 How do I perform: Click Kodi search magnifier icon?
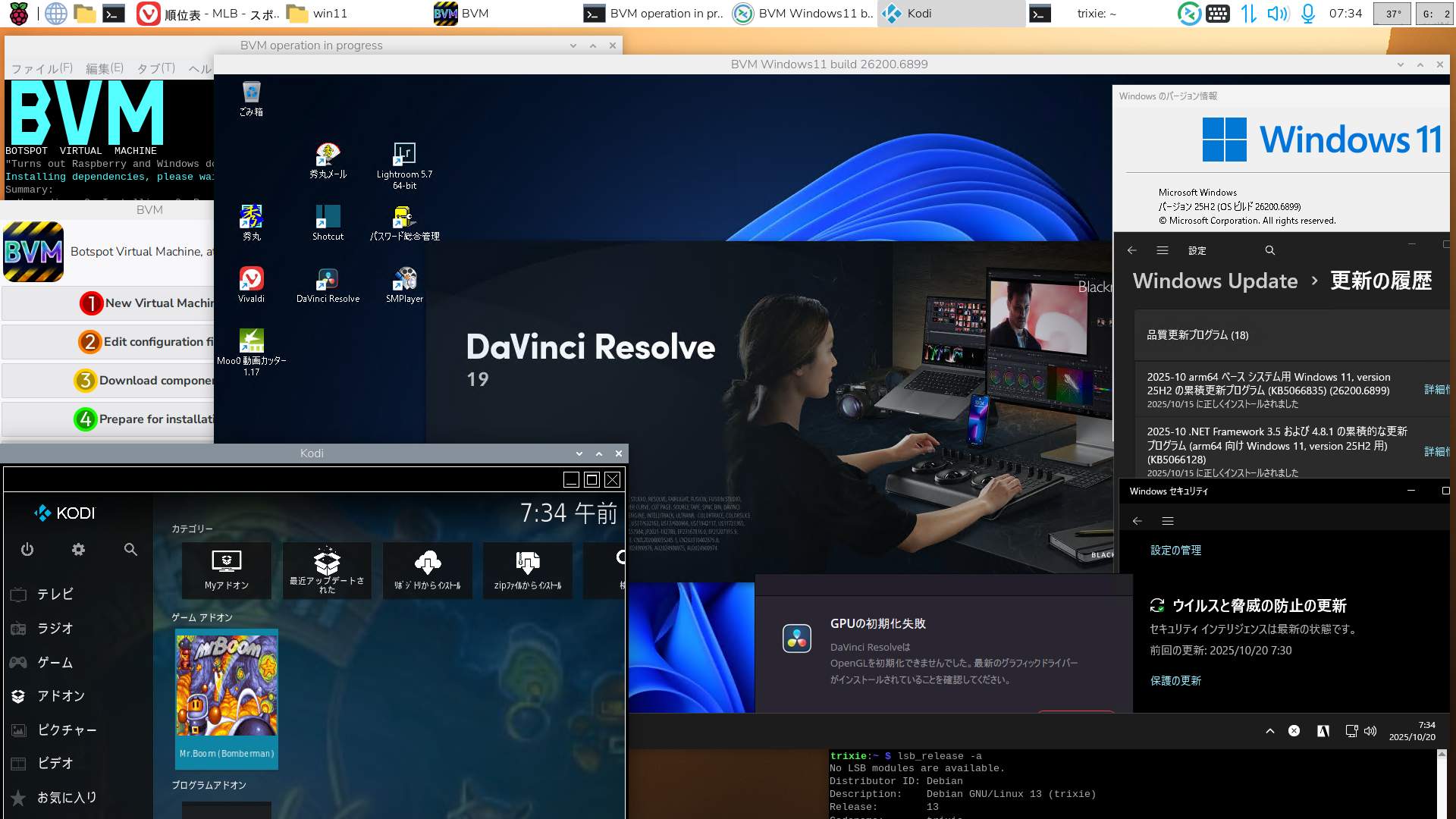130,550
